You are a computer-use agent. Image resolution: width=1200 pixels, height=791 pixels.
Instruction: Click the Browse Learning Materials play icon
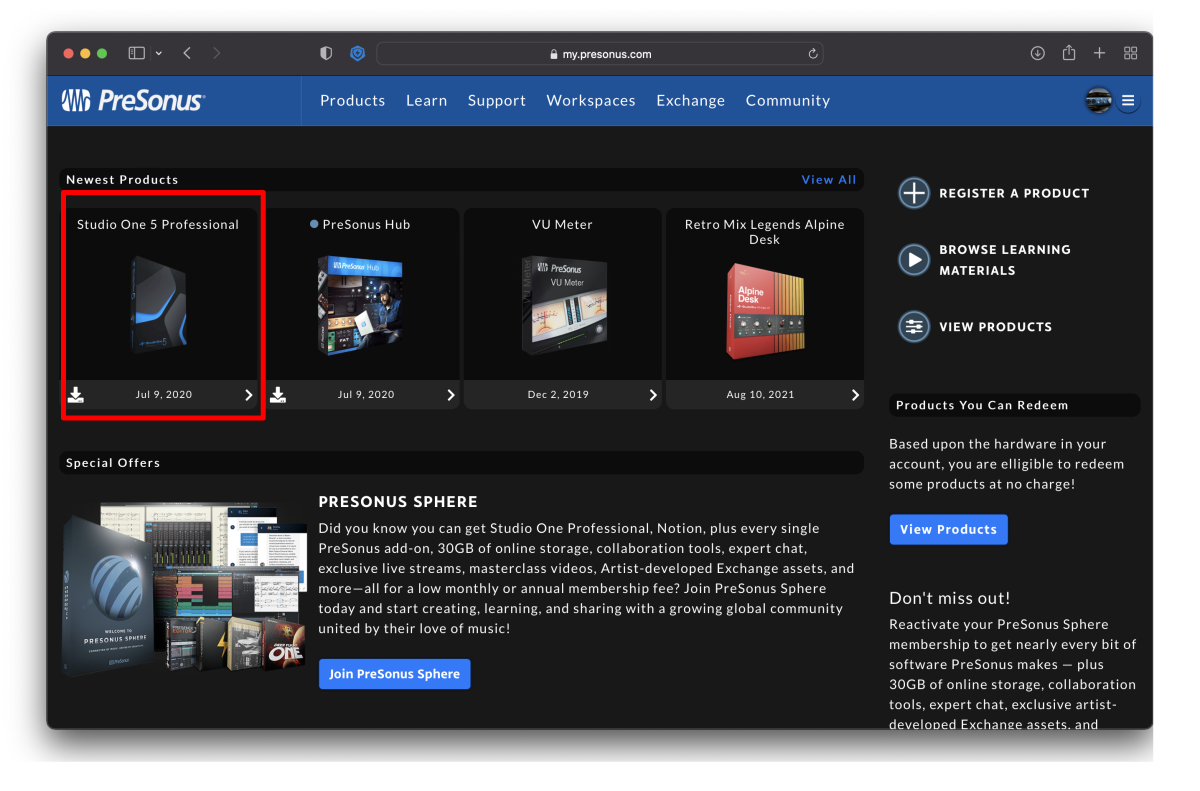click(x=914, y=260)
